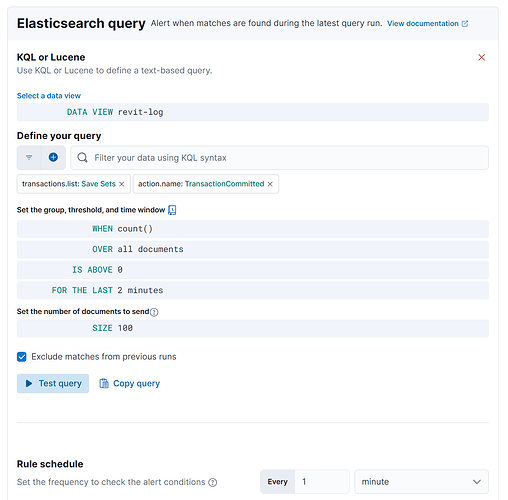Click the Rule schedule heading

tap(50, 464)
